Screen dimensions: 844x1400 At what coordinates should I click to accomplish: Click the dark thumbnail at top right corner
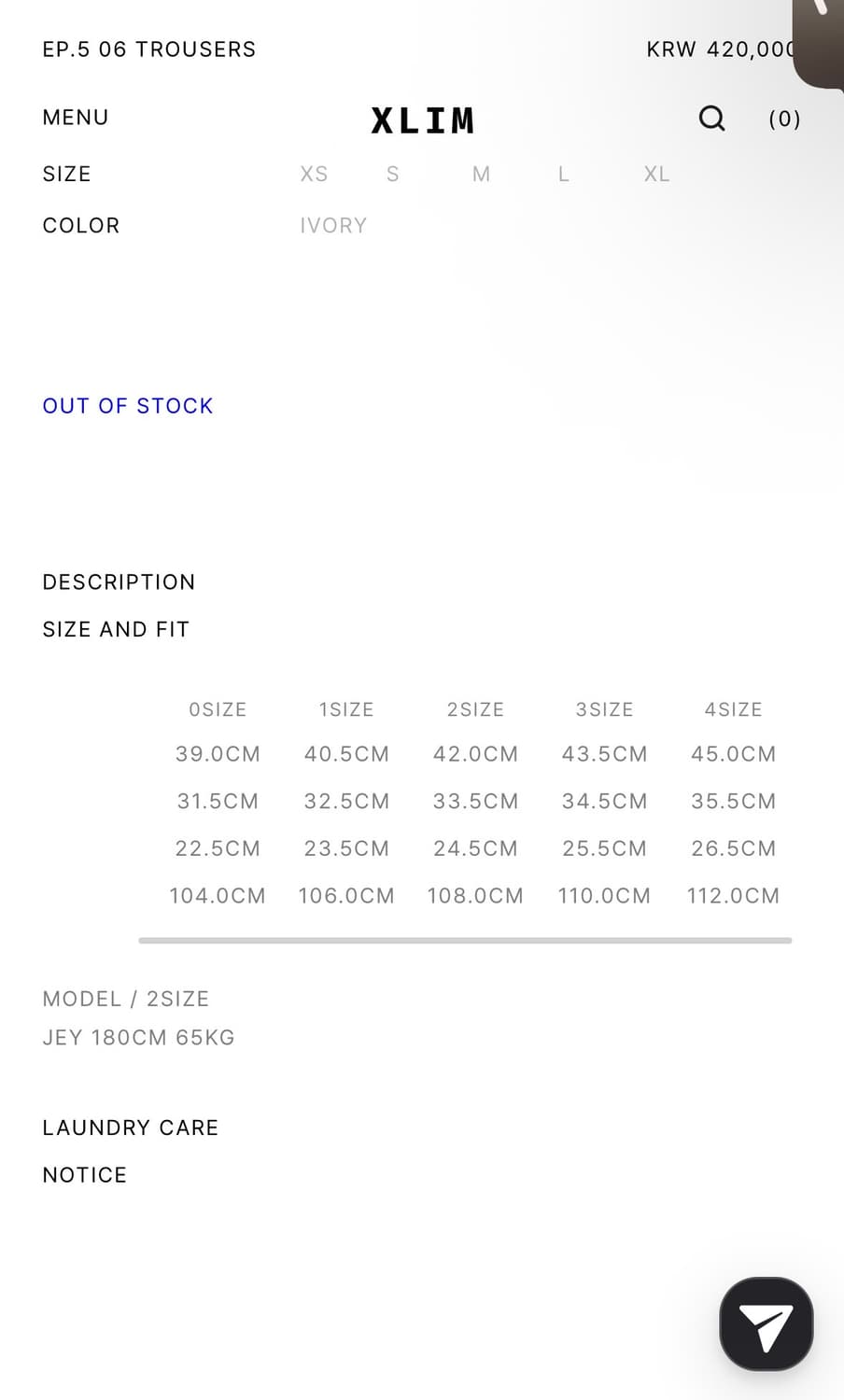coord(820,42)
